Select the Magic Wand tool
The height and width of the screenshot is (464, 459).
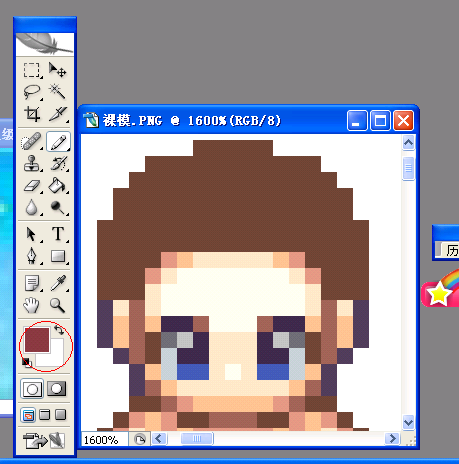click(57, 92)
